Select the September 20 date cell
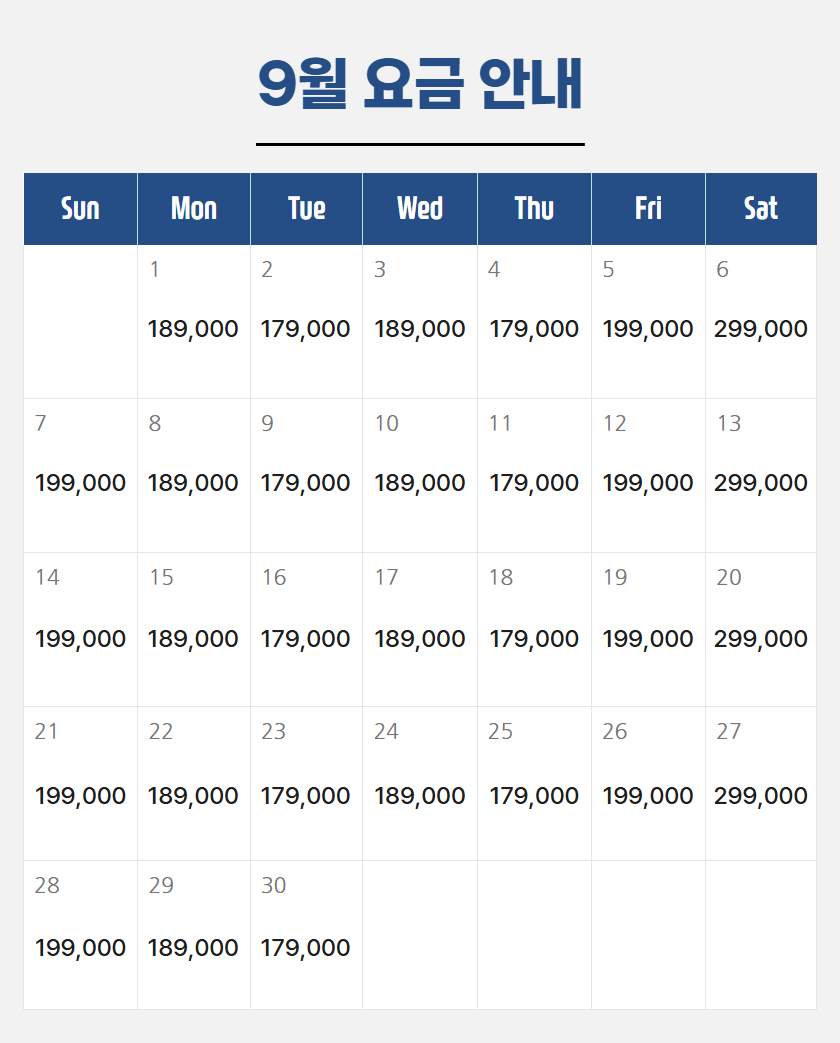840x1043 pixels. [761, 629]
